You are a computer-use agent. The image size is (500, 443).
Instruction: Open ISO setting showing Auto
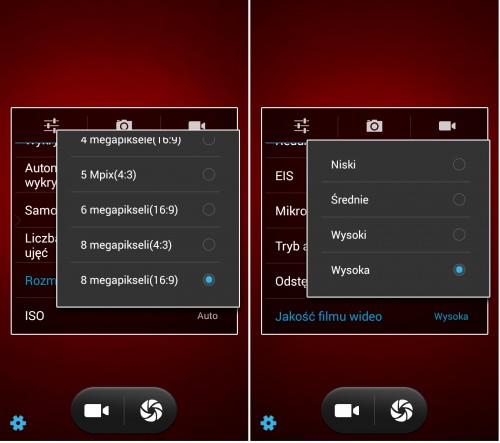click(124, 316)
